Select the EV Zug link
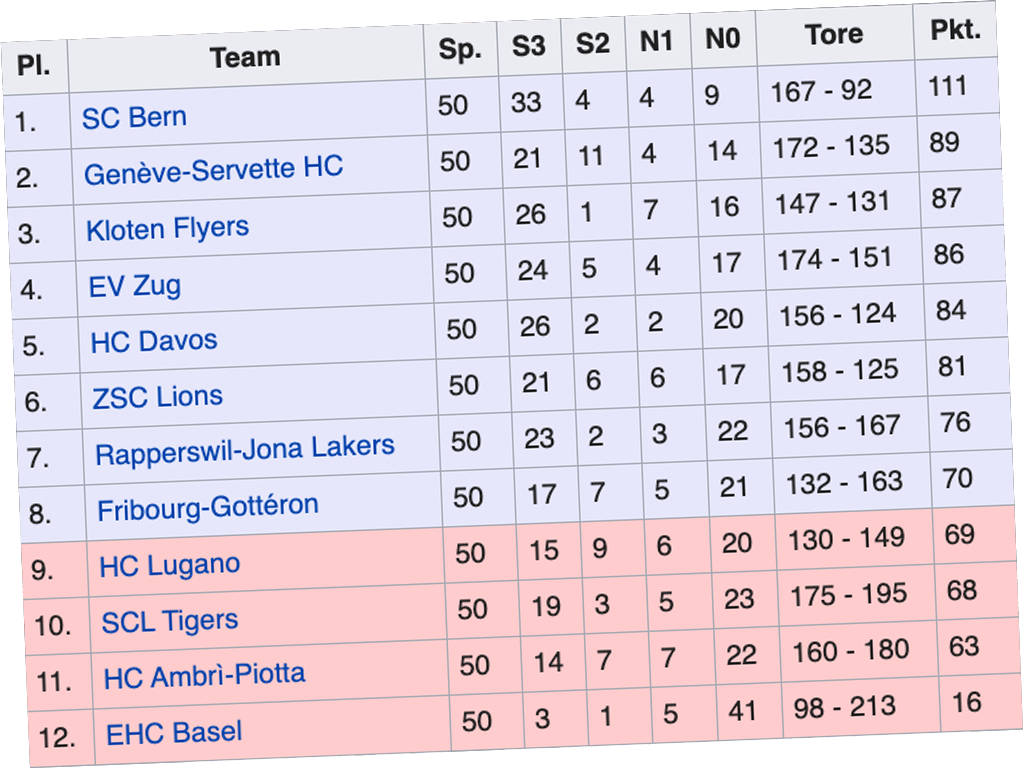Screen dimensions: 1024x768 [135, 286]
